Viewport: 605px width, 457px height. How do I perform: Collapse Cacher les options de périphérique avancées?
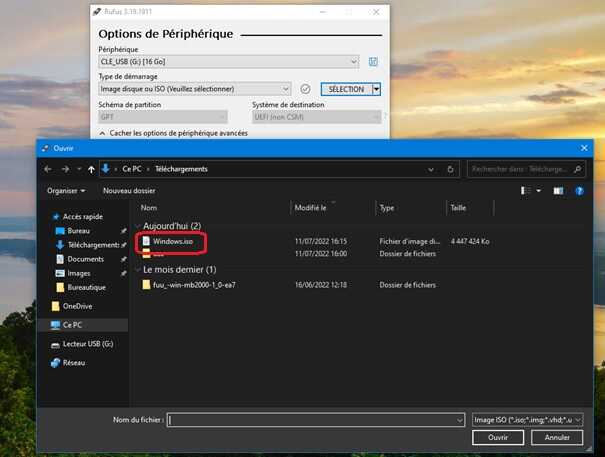point(174,133)
